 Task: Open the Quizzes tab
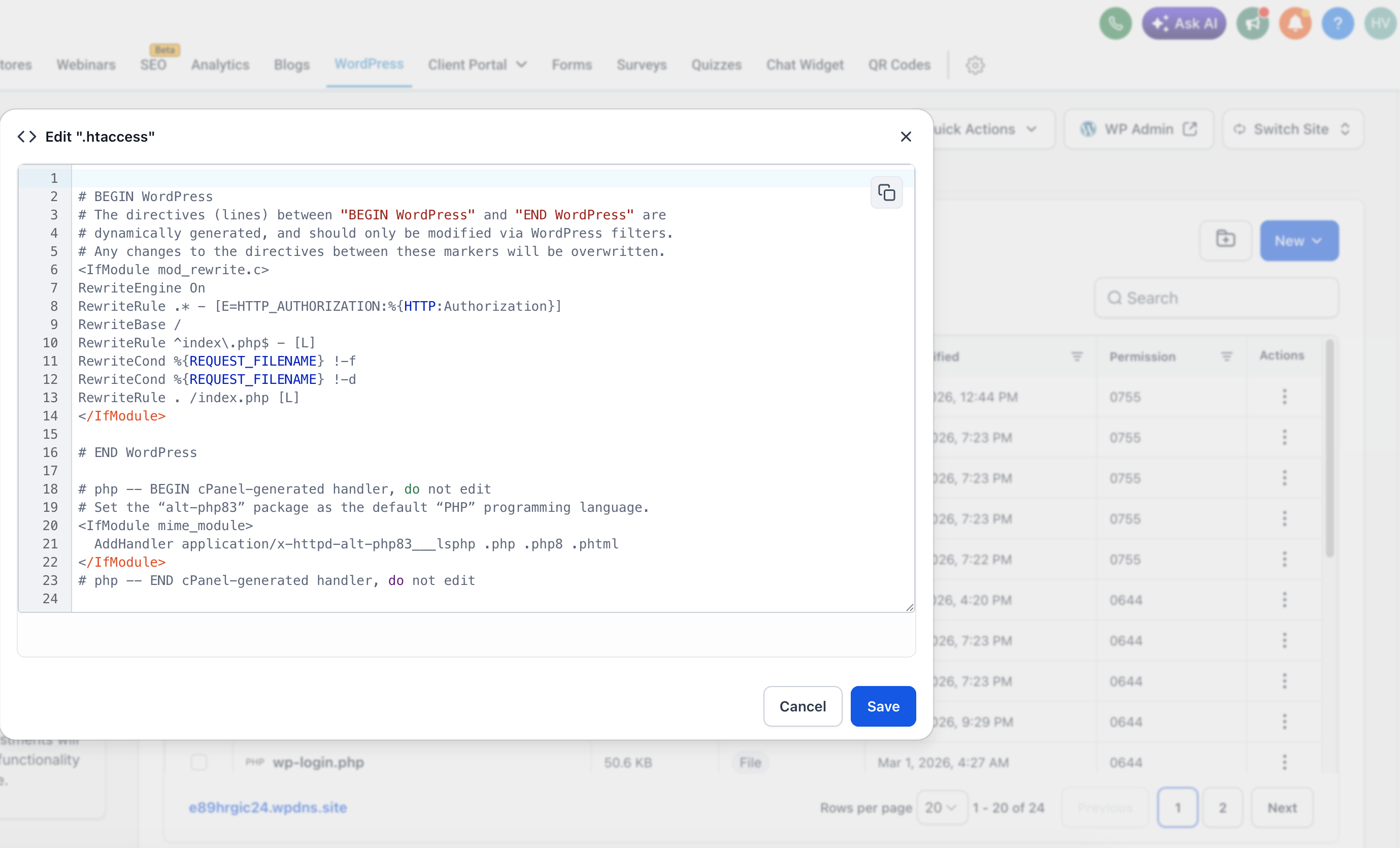[x=716, y=65]
